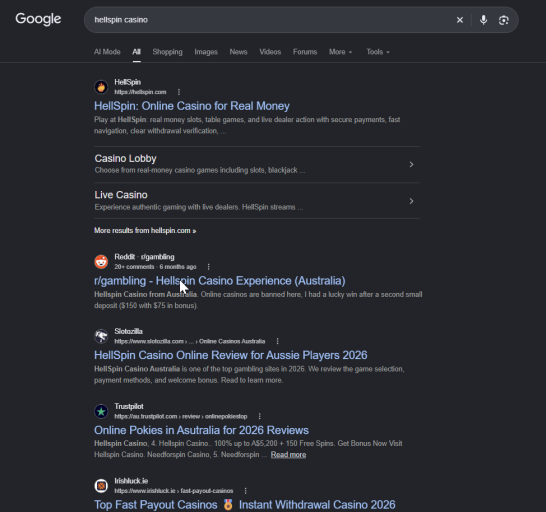Click '20+ comments · 6 months ago' text
Screen dimensions: 546x512
[x=155, y=267]
